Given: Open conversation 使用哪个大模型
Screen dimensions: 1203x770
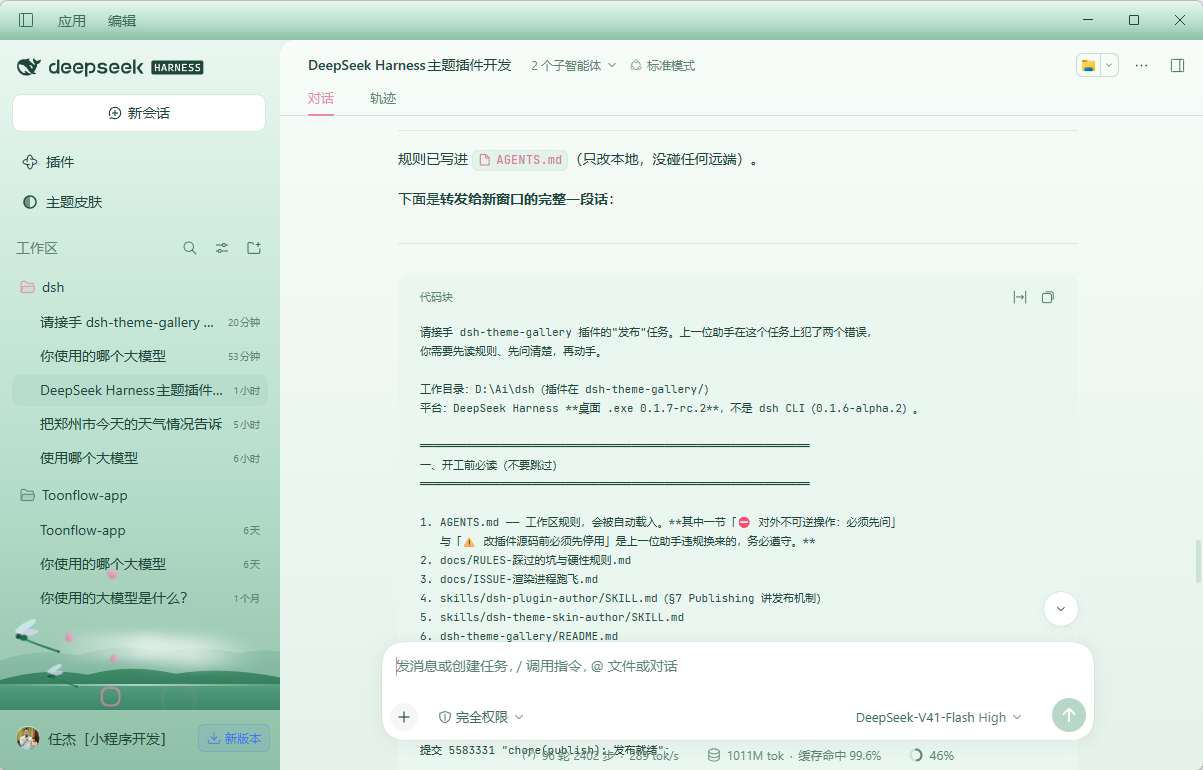Looking at the screenshot, I should (140, 458).
